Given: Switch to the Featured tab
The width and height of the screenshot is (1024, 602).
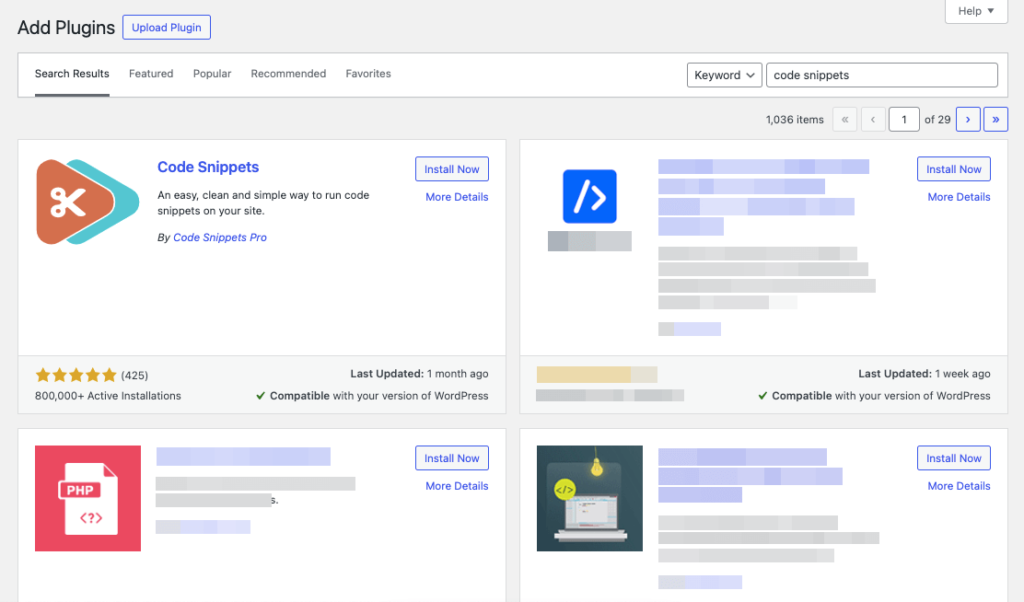Looking at the screenshot, I should (x=151, y=73).
